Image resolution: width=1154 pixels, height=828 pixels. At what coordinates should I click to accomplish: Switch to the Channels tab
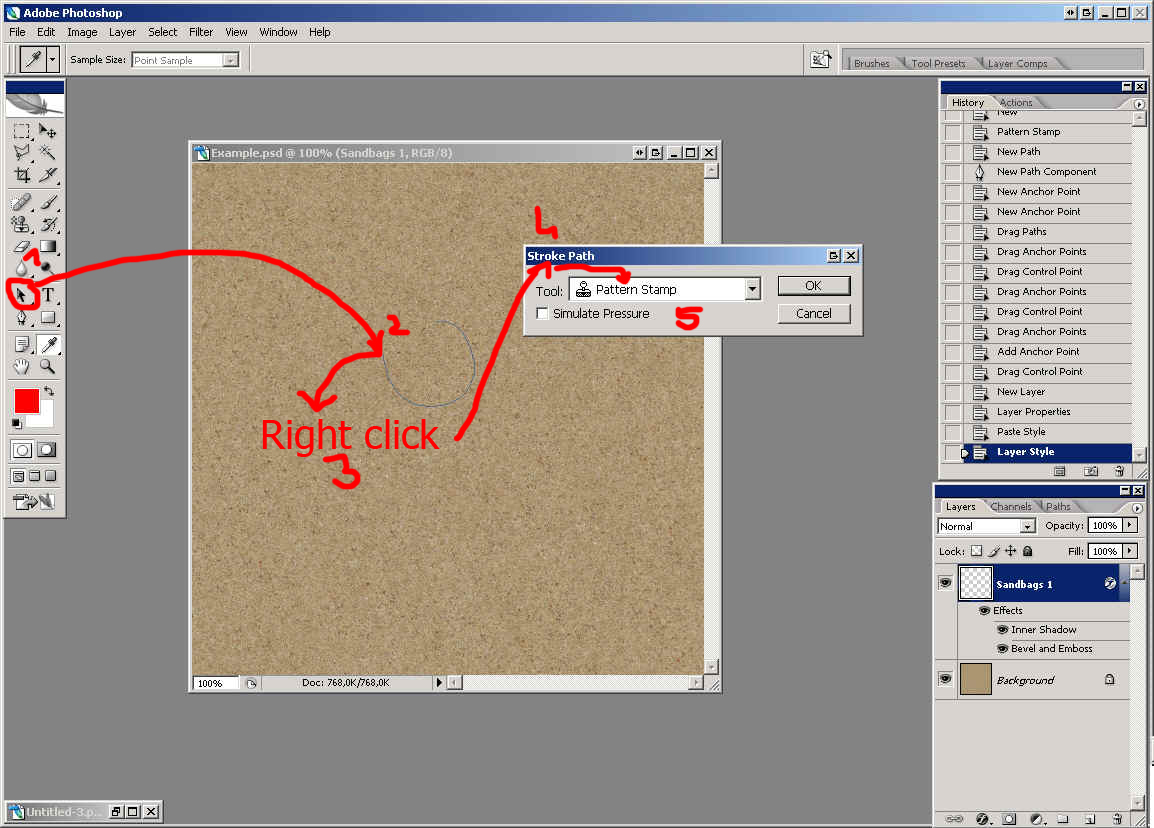[x=1011, y=507]
